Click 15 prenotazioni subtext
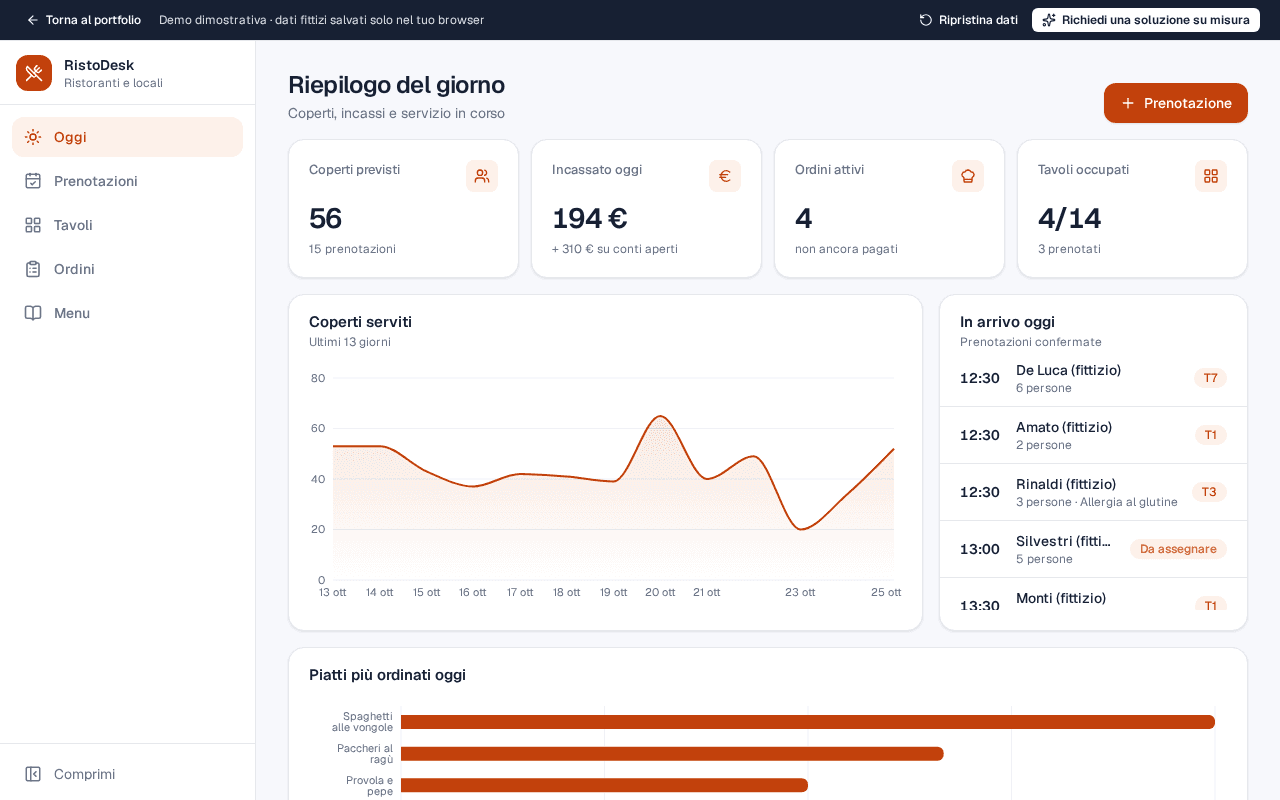The width and height of the screenshot is (1280, 800). pyautogui.click(x=352, y=249)
